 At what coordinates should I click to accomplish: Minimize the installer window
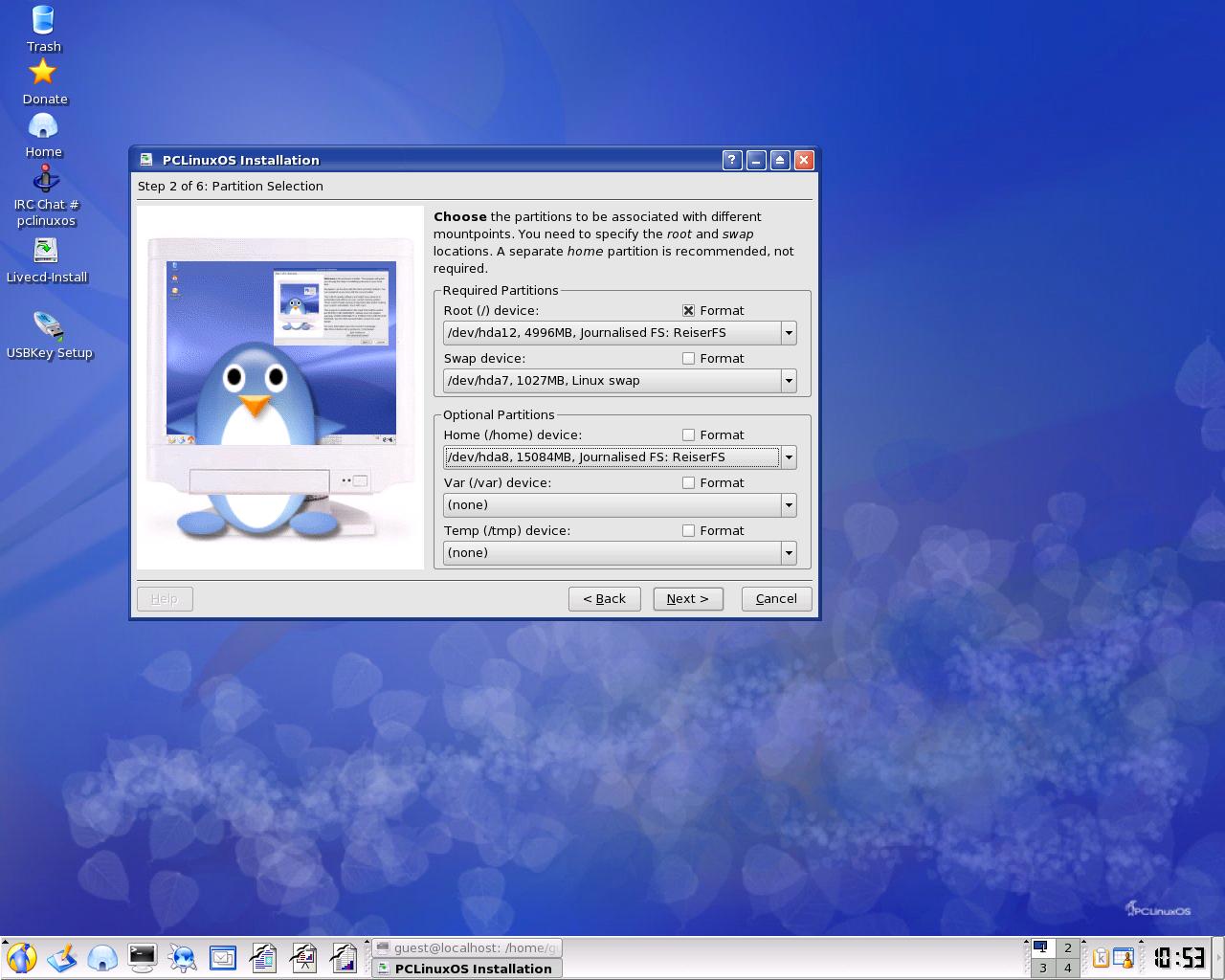click(756, 160)
